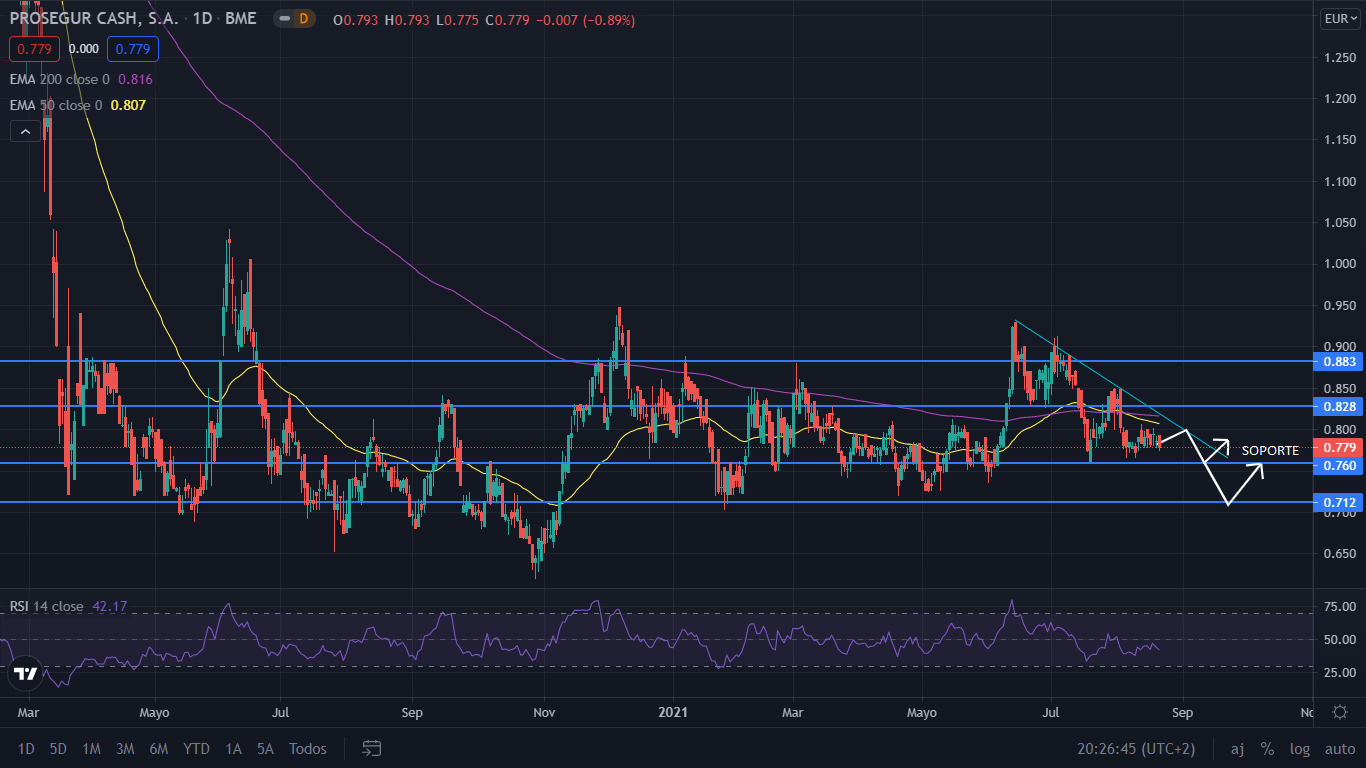Open symbol search via PROSEGUR CASH title

click(90, 18)
